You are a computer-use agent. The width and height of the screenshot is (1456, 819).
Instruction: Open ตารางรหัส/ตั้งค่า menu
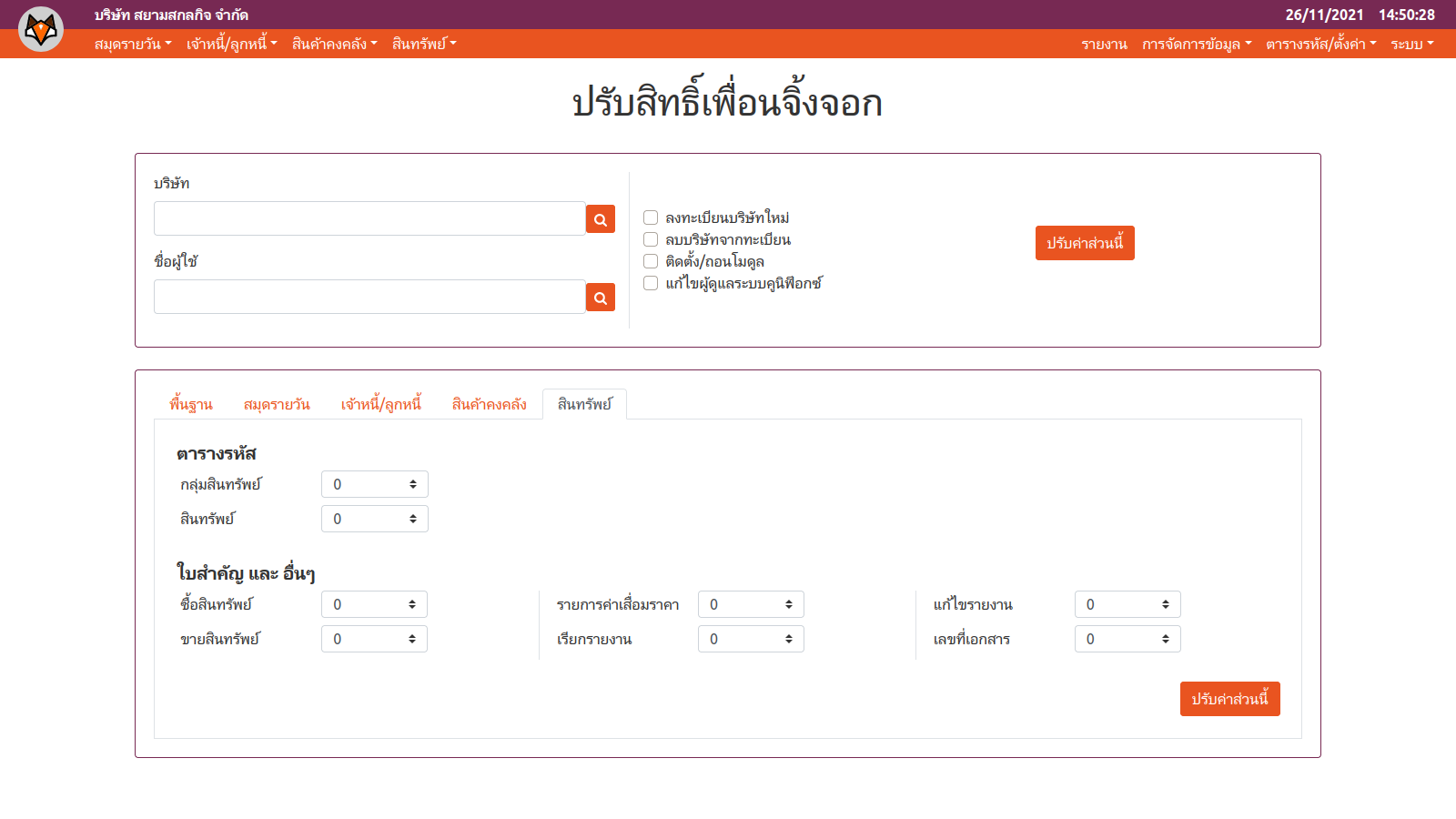tap(1321, 44)
